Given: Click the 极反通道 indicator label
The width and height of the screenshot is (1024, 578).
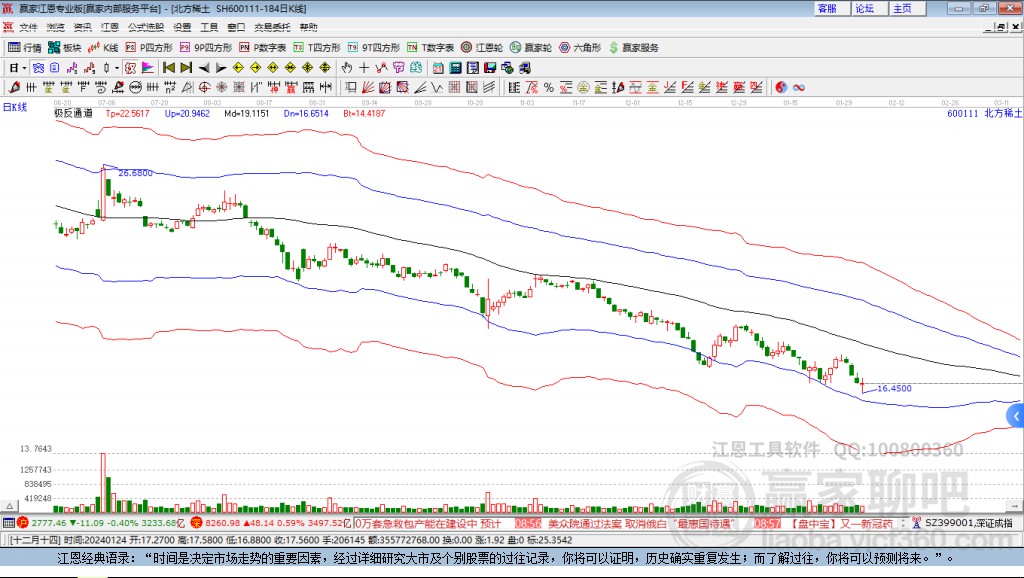Looking at the screenshot, I should coord(73,113).
